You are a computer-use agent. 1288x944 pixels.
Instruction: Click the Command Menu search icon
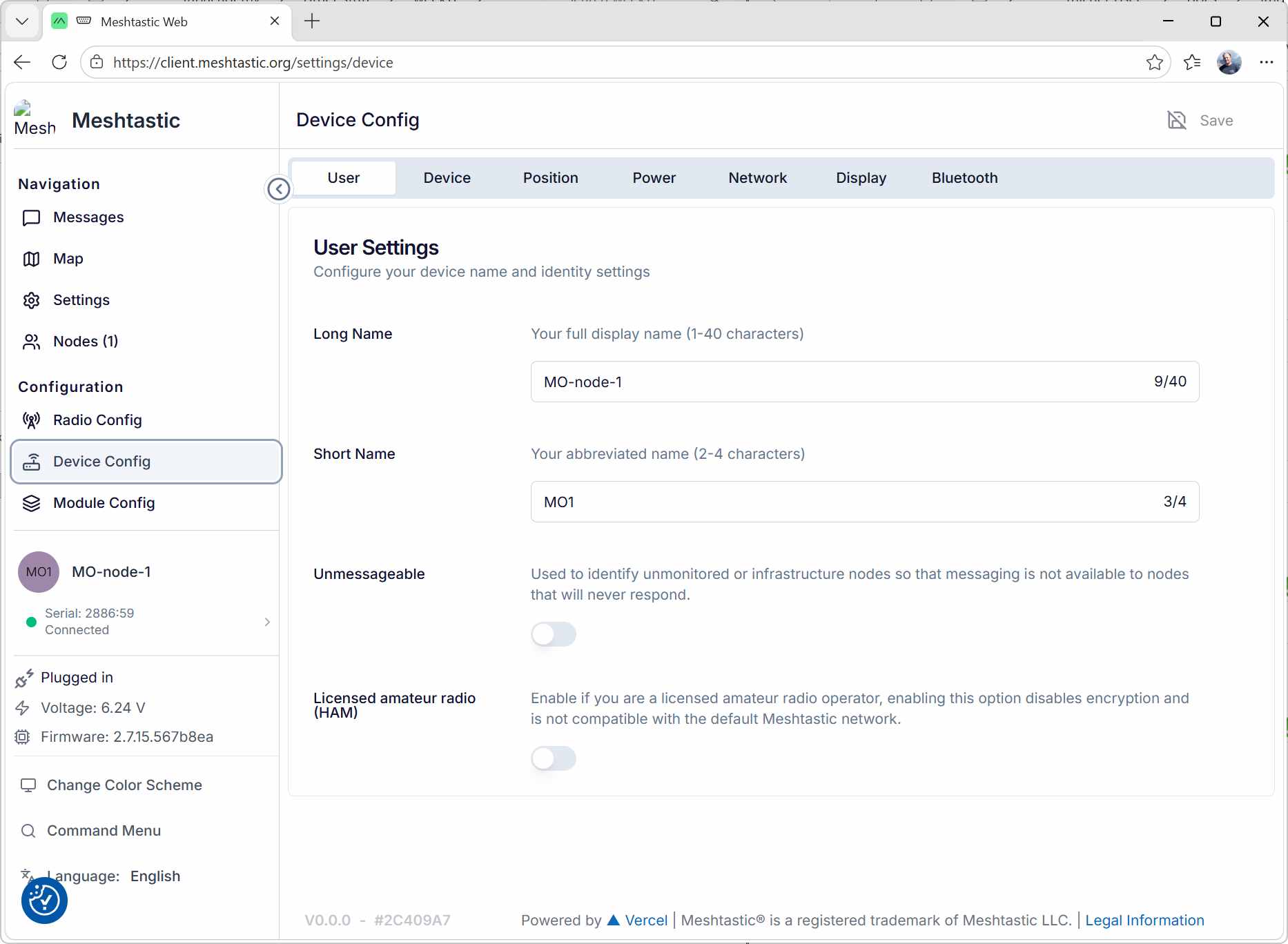click(x=28, y=831)
